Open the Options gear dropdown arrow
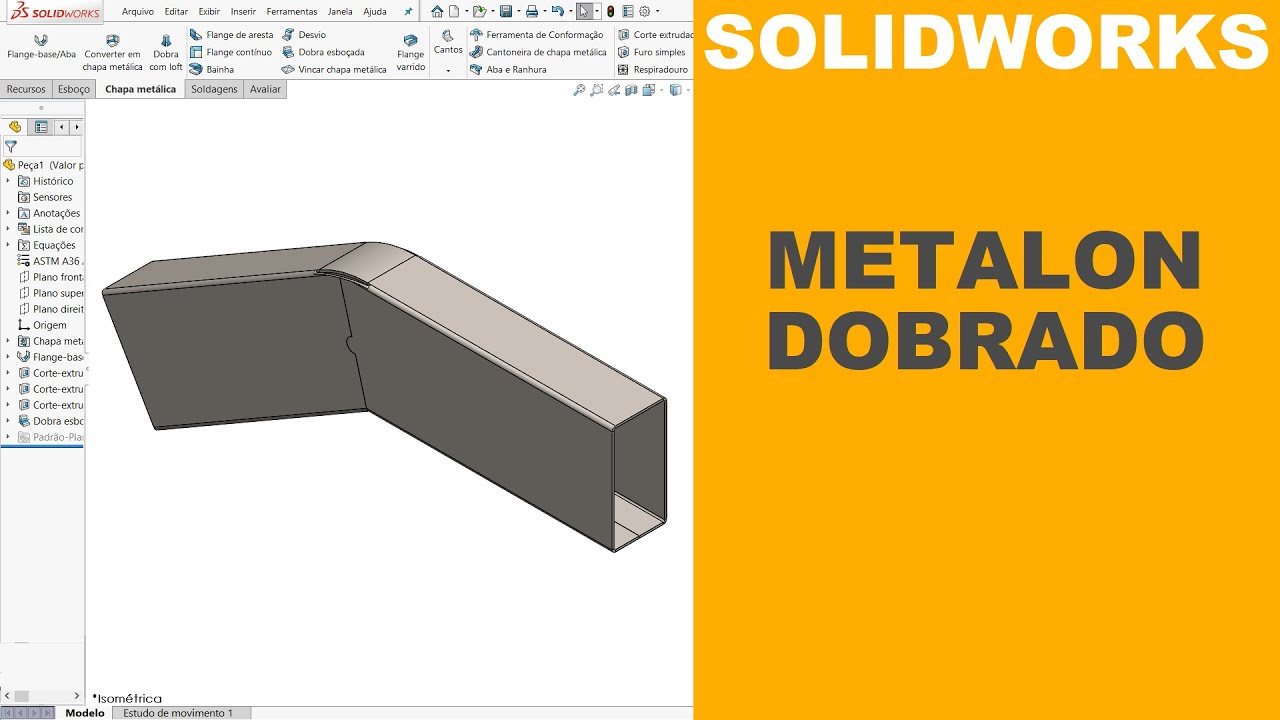This screenshot has width=1280, height=720. (x=657, y=12)
